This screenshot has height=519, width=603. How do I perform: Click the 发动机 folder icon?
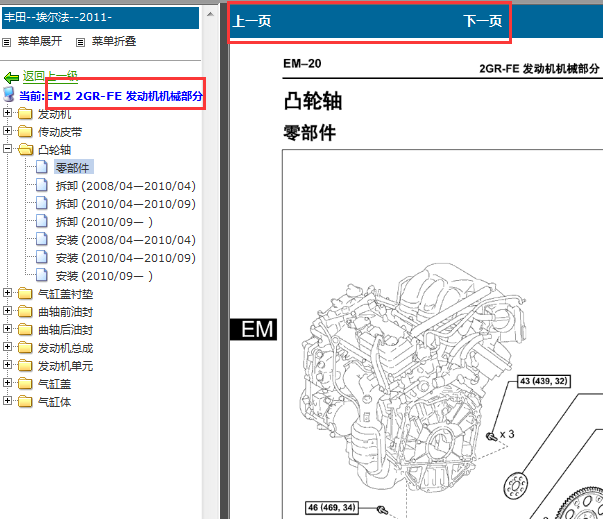coord(25,113)
